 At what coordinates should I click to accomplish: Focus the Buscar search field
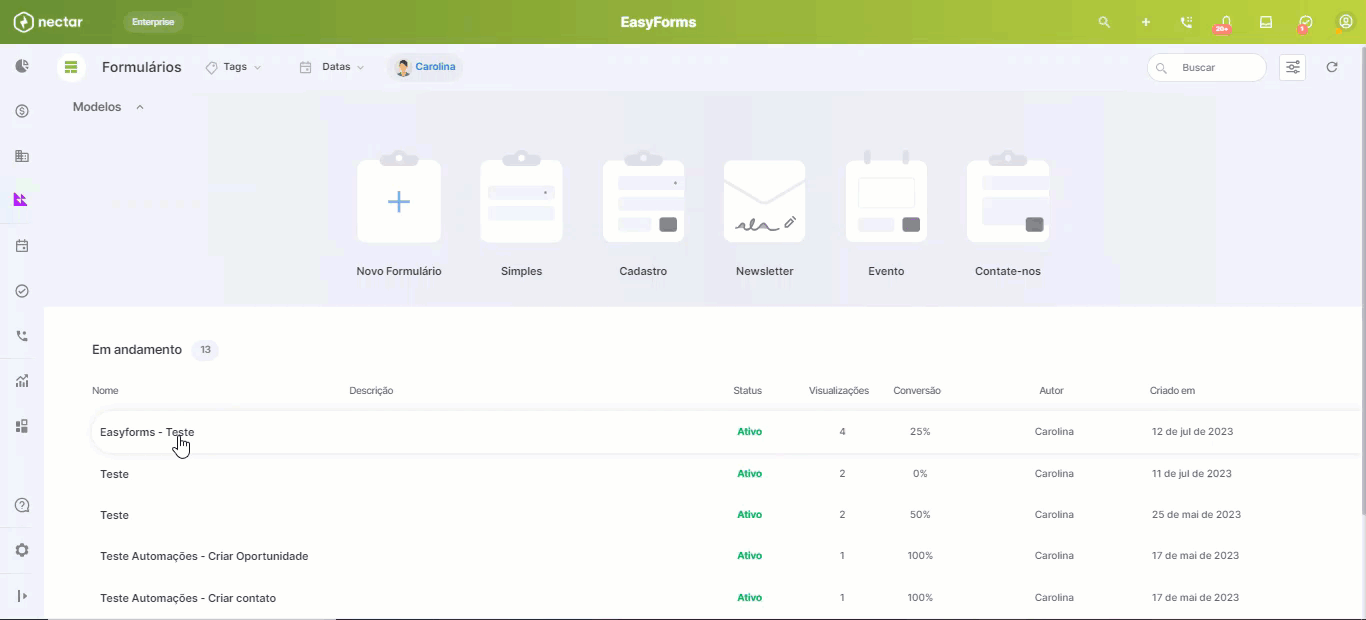click(x=1207, y=67)
